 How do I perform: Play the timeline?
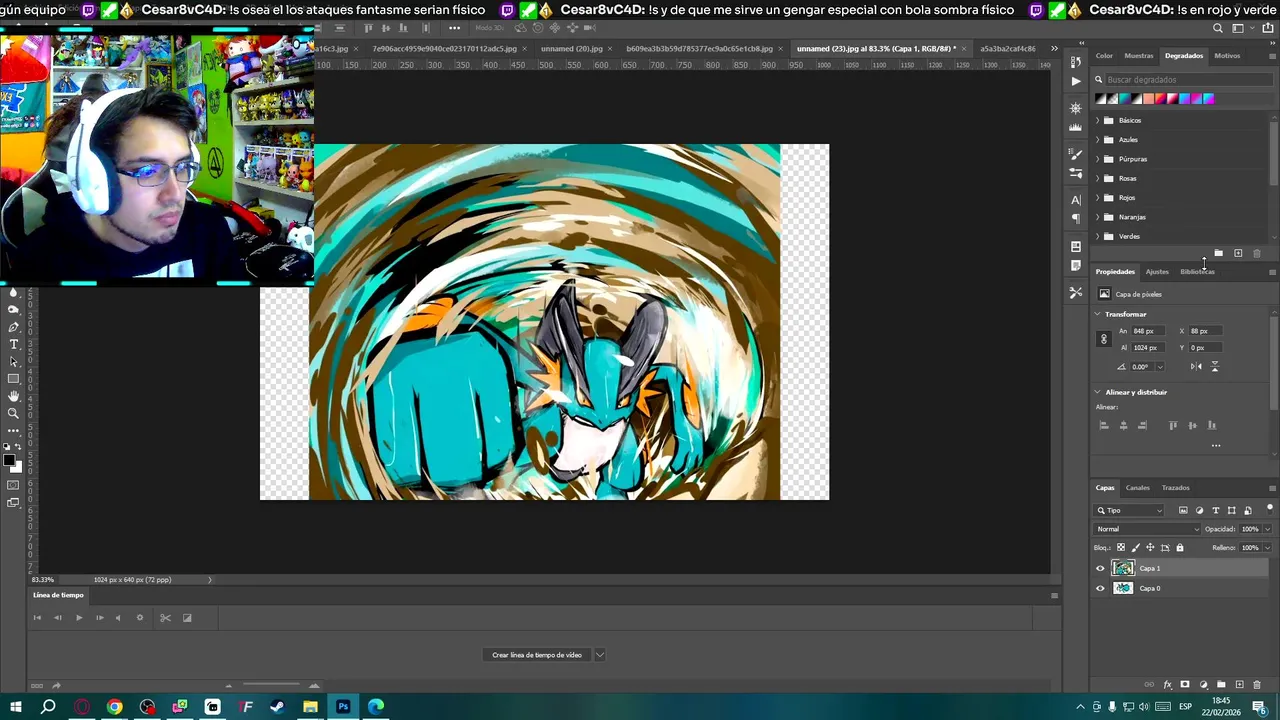pos(78,618)
